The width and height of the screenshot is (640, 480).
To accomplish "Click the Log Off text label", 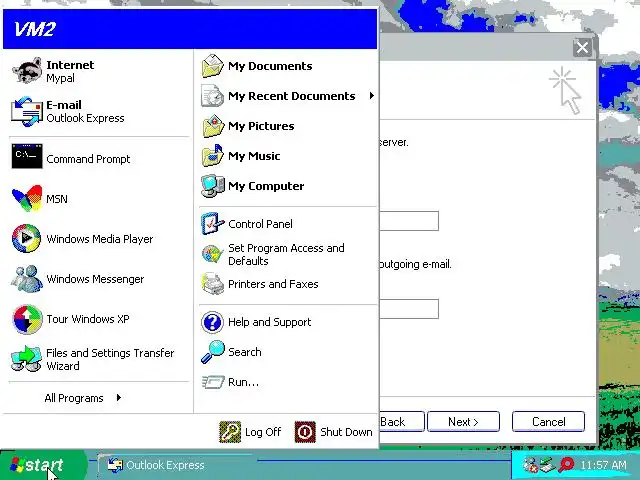I will coord(263,432).
